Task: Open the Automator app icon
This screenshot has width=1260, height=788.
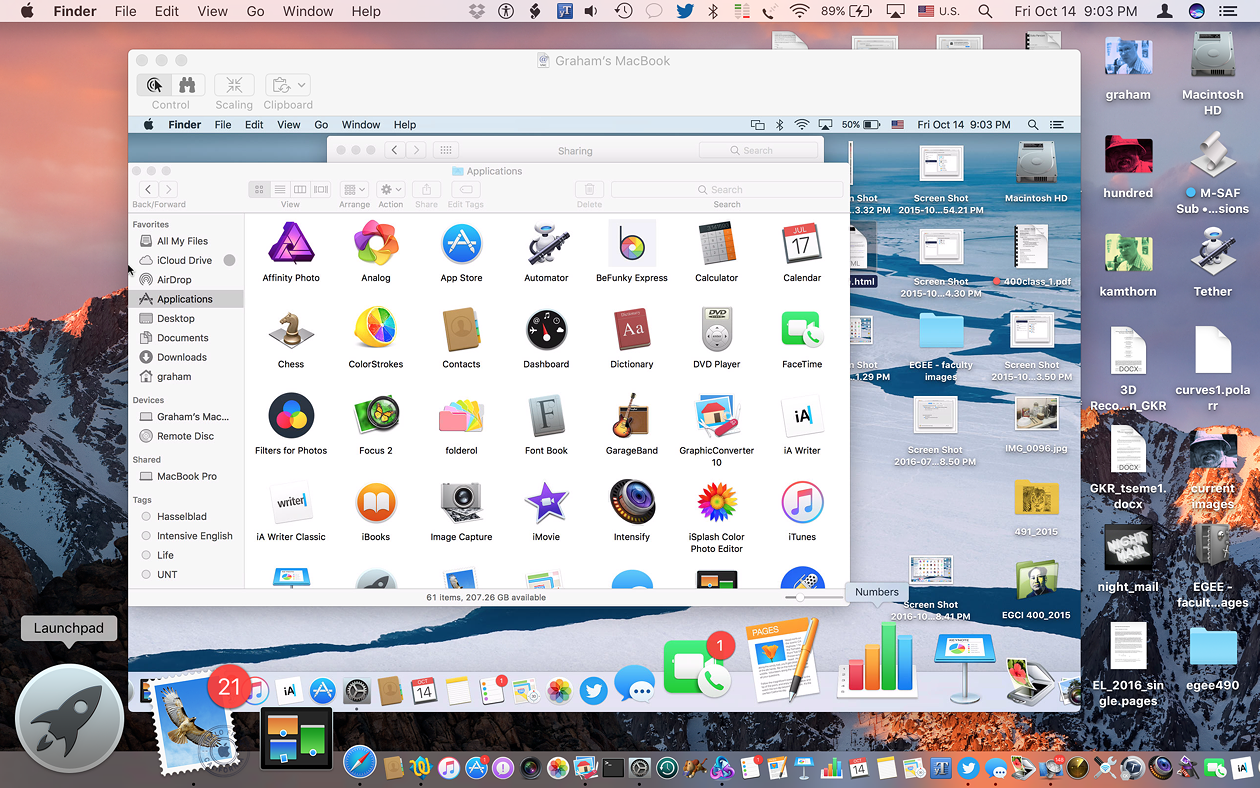Action: (546, 244)
